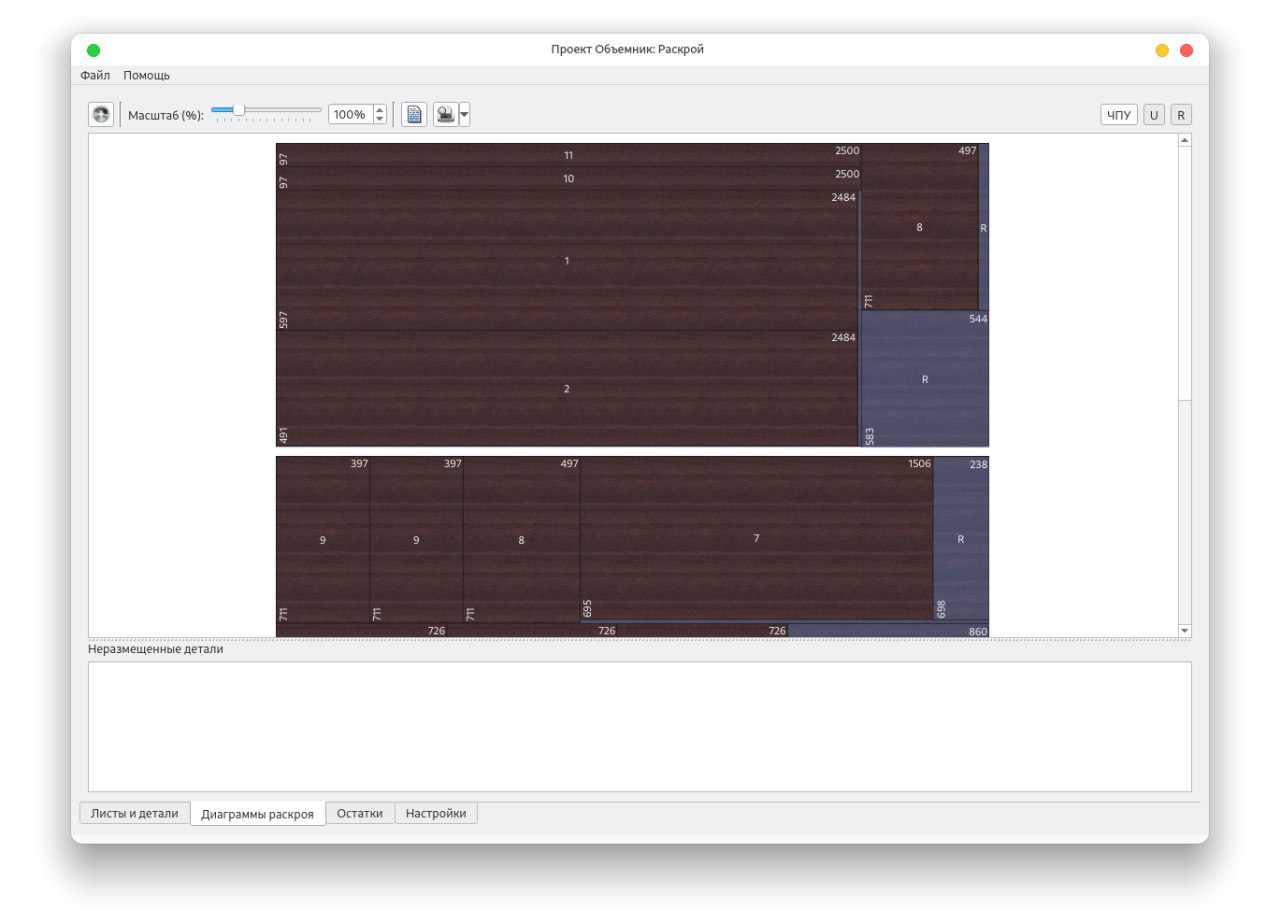
Task: Increase scale with the spinbox up arrow
Action: pos(380,110)
